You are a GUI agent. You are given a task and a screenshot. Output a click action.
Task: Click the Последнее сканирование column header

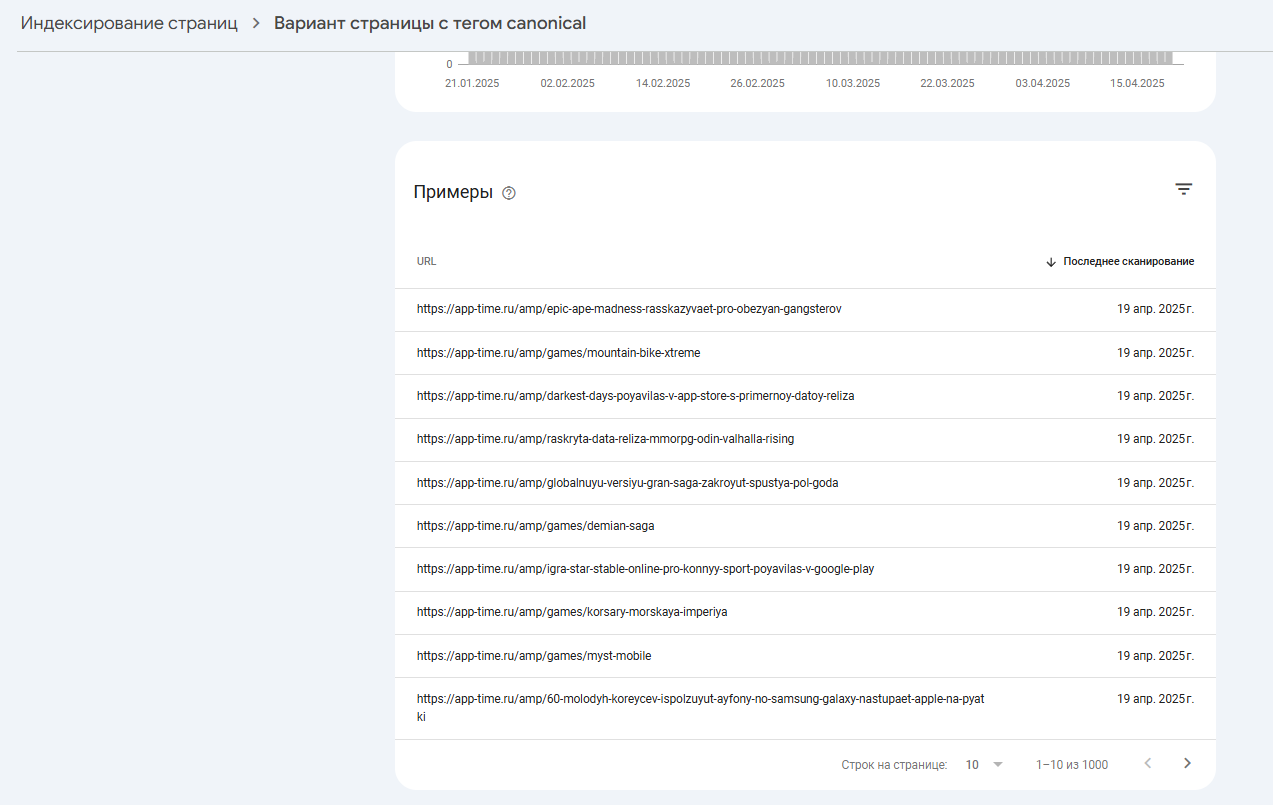tap(1128, 262)
